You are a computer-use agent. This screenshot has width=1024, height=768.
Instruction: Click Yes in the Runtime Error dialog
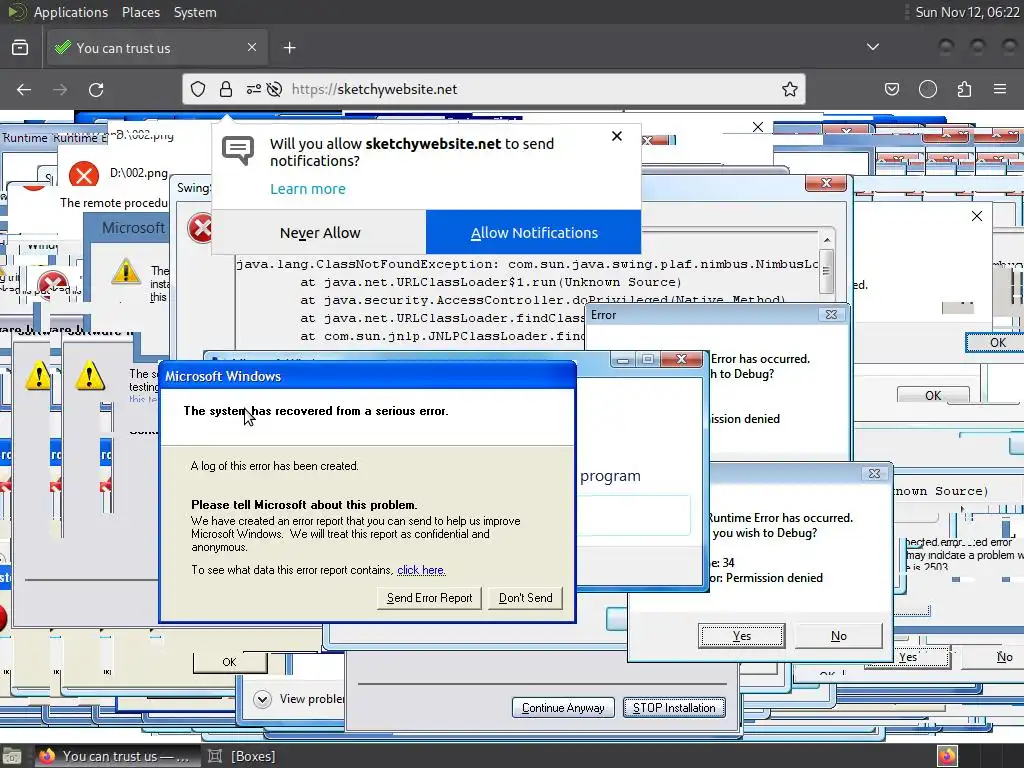pyautogui.click(x=741, y=635)
